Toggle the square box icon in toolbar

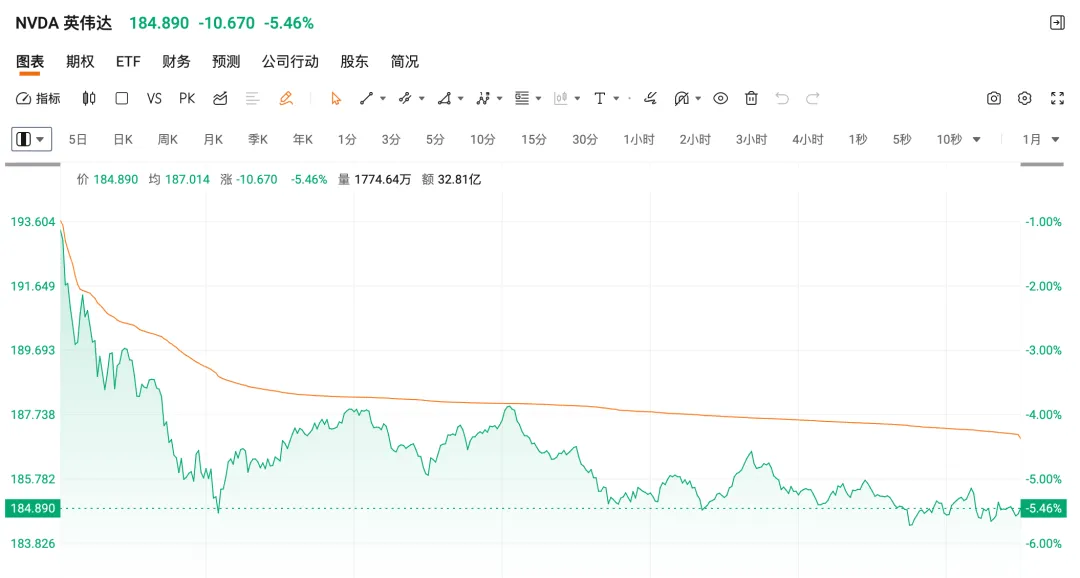[122, 98]
